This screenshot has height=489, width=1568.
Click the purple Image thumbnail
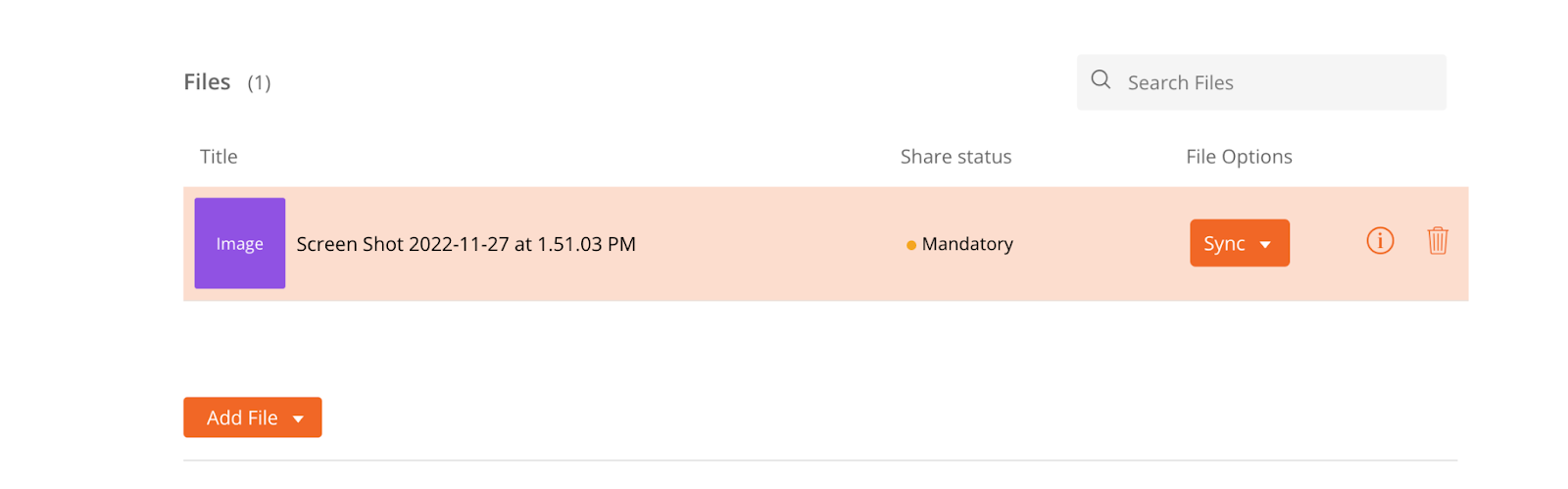[x=240, y=243]
